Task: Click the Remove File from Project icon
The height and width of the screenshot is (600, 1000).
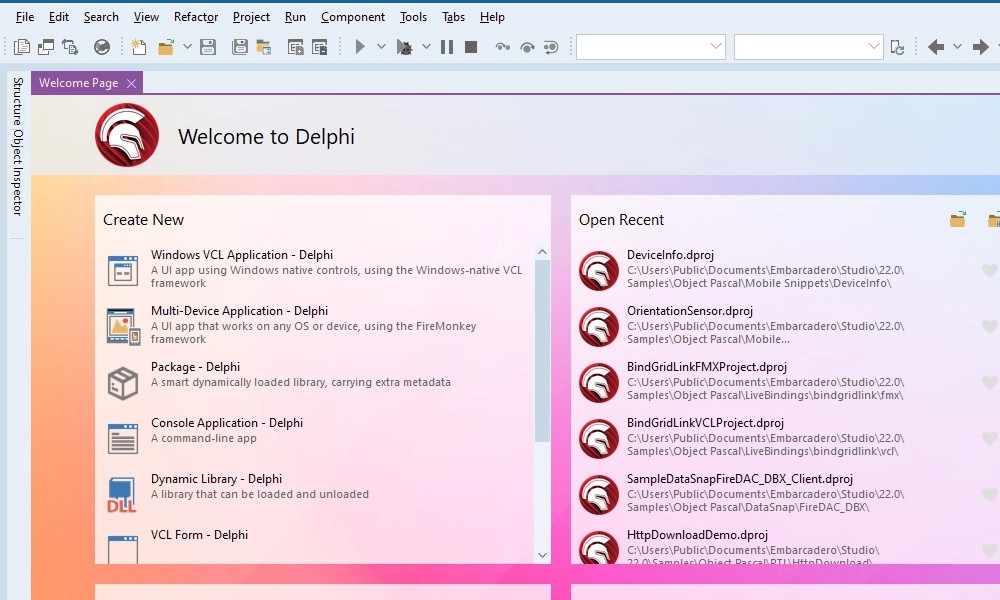Action: point(320,47)
